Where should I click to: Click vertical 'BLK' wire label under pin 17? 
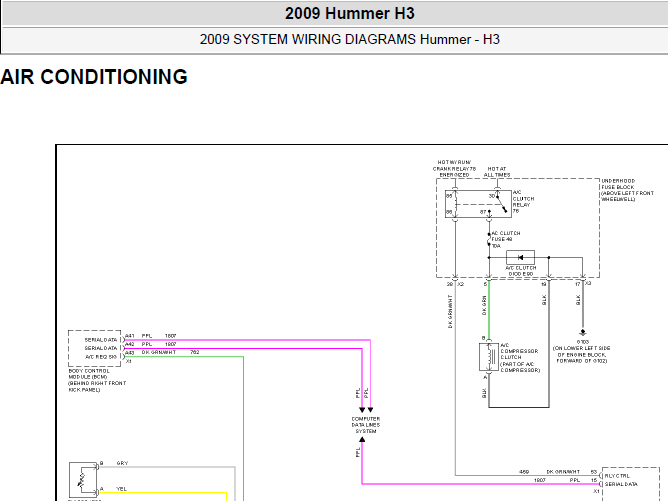[578, 300]
